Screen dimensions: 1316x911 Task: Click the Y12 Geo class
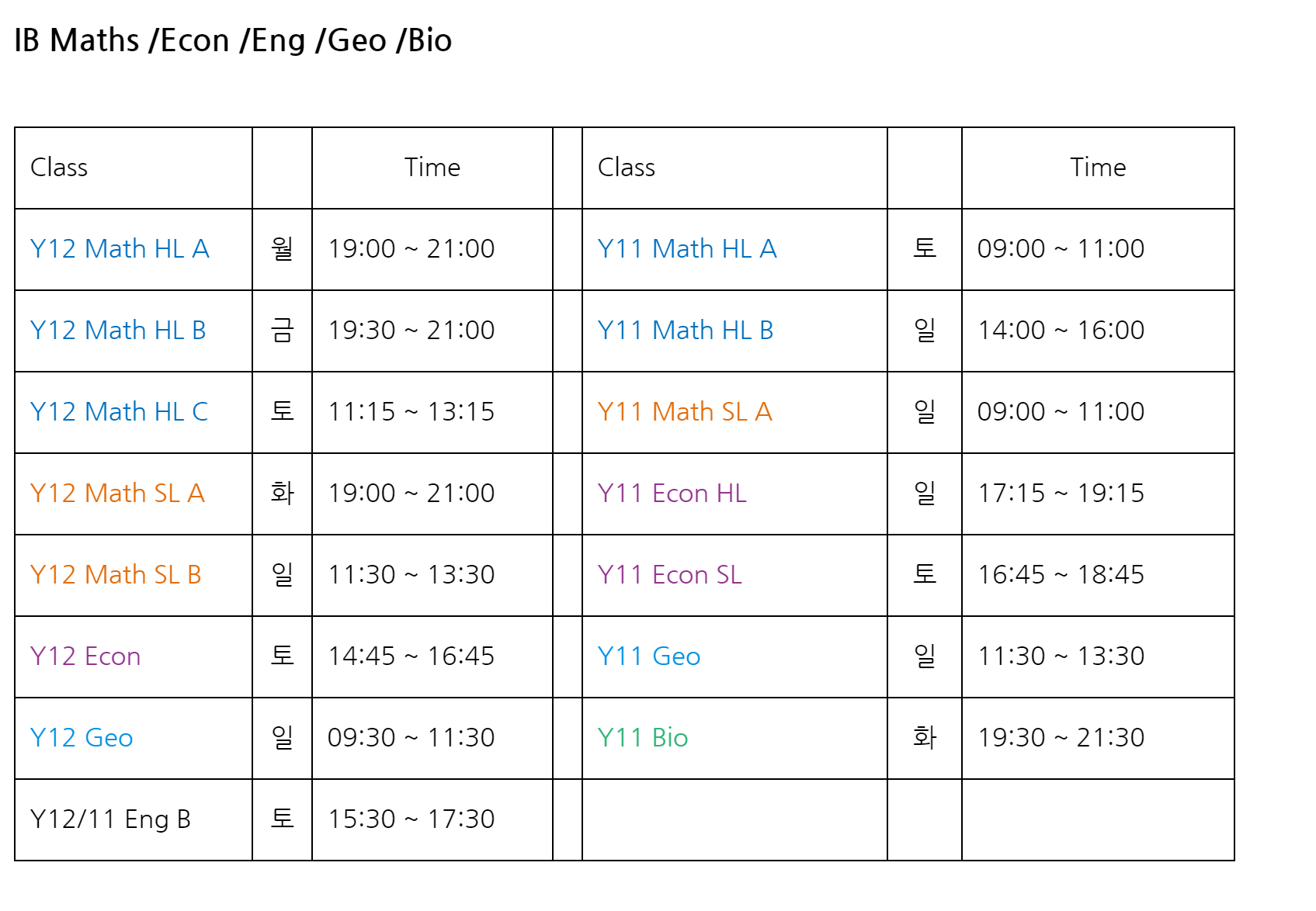[x=82, y=738]
